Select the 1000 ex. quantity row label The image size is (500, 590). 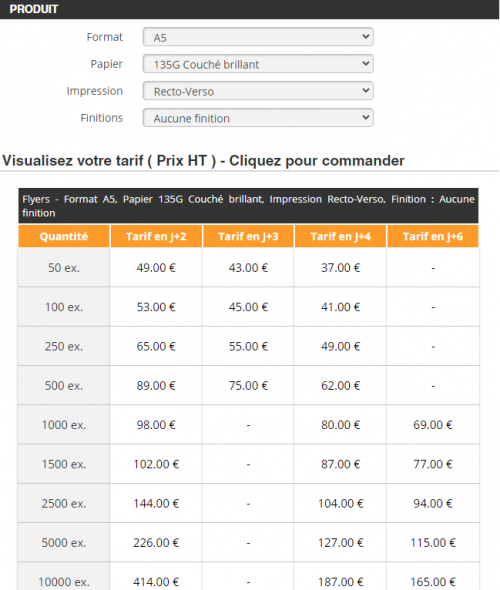tap(64, 425)
